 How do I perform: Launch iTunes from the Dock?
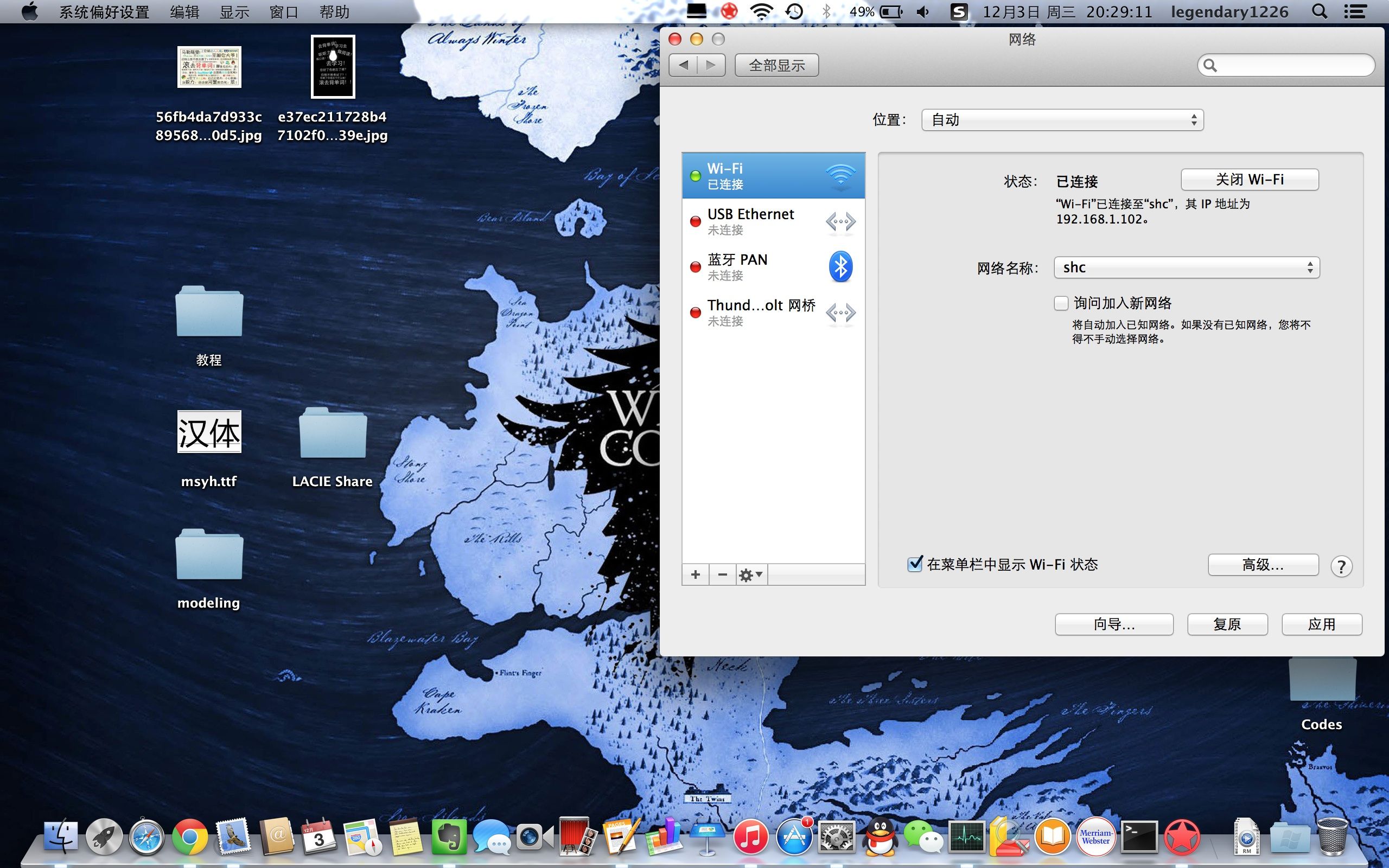coord(750,837)
